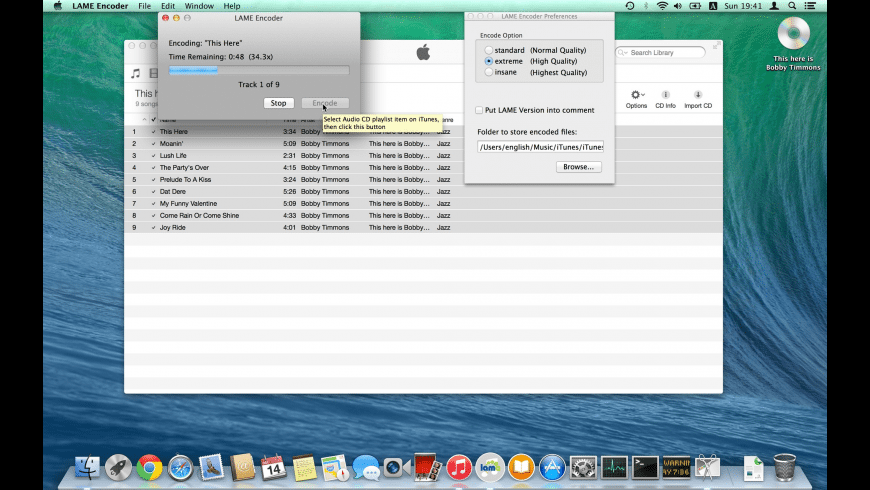Enable Put LAME Version into comment
Image resolution: width=870 pixels, height=490 pixels.
click(479, 110)
